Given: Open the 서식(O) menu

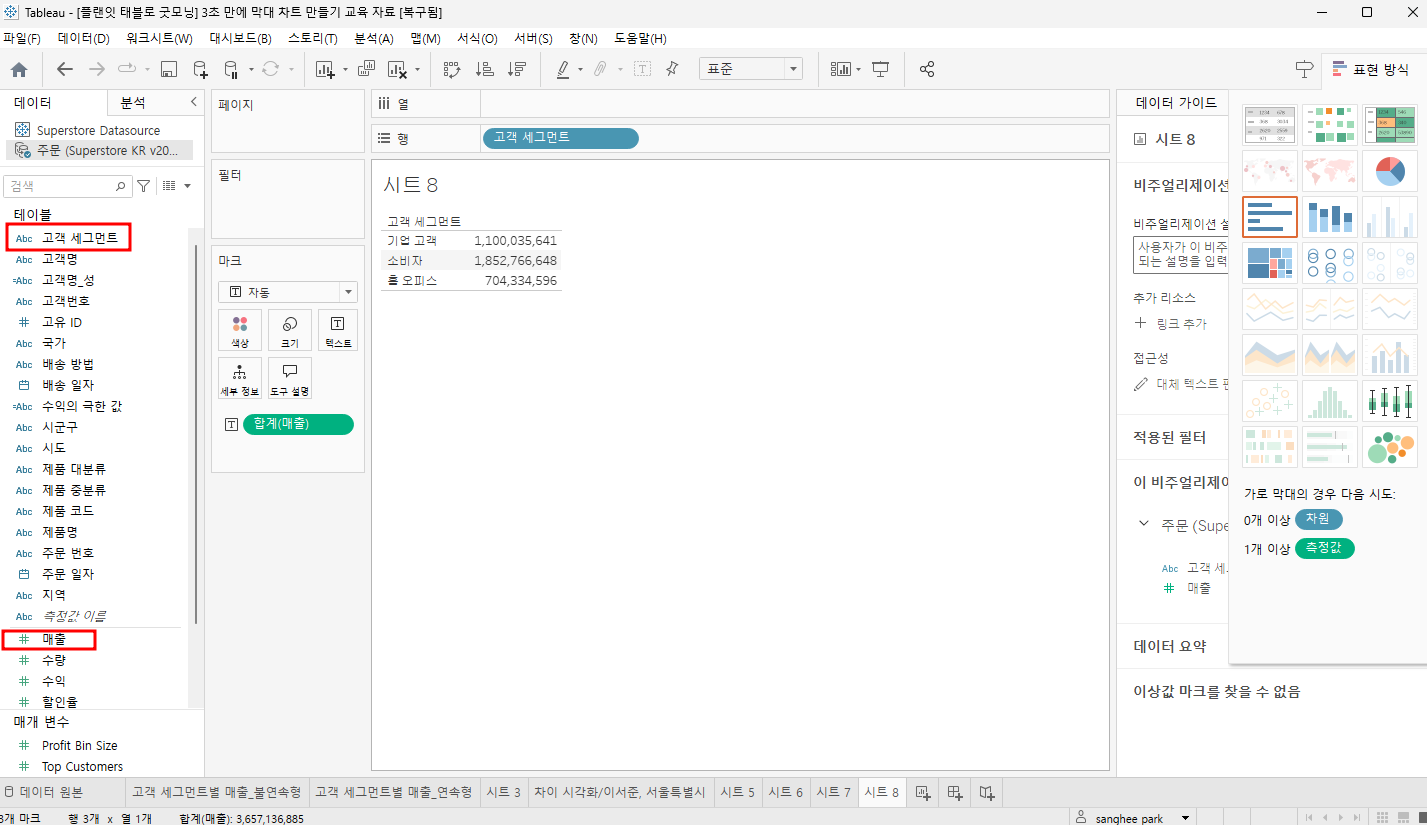Looking at the screenshot, I should (477, 39).
